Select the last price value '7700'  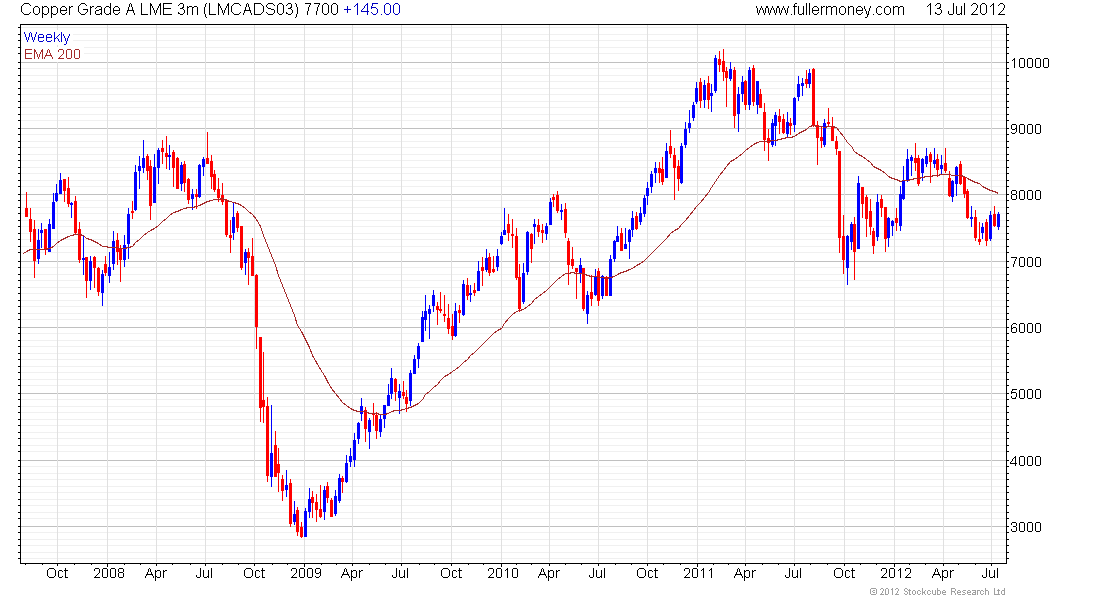(321, 10)
